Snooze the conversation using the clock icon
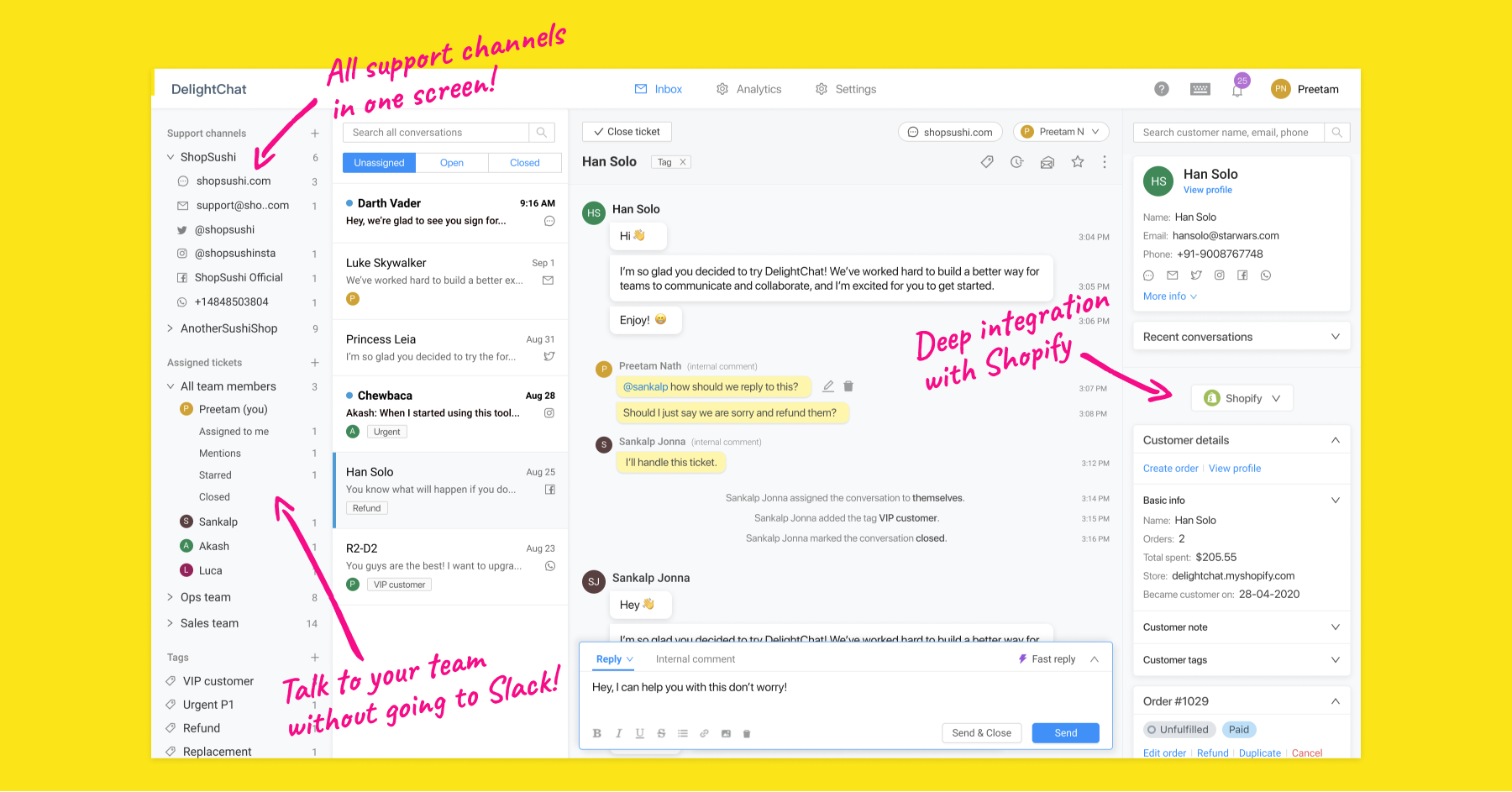The image size is (1512, 792). point(1017,162)
